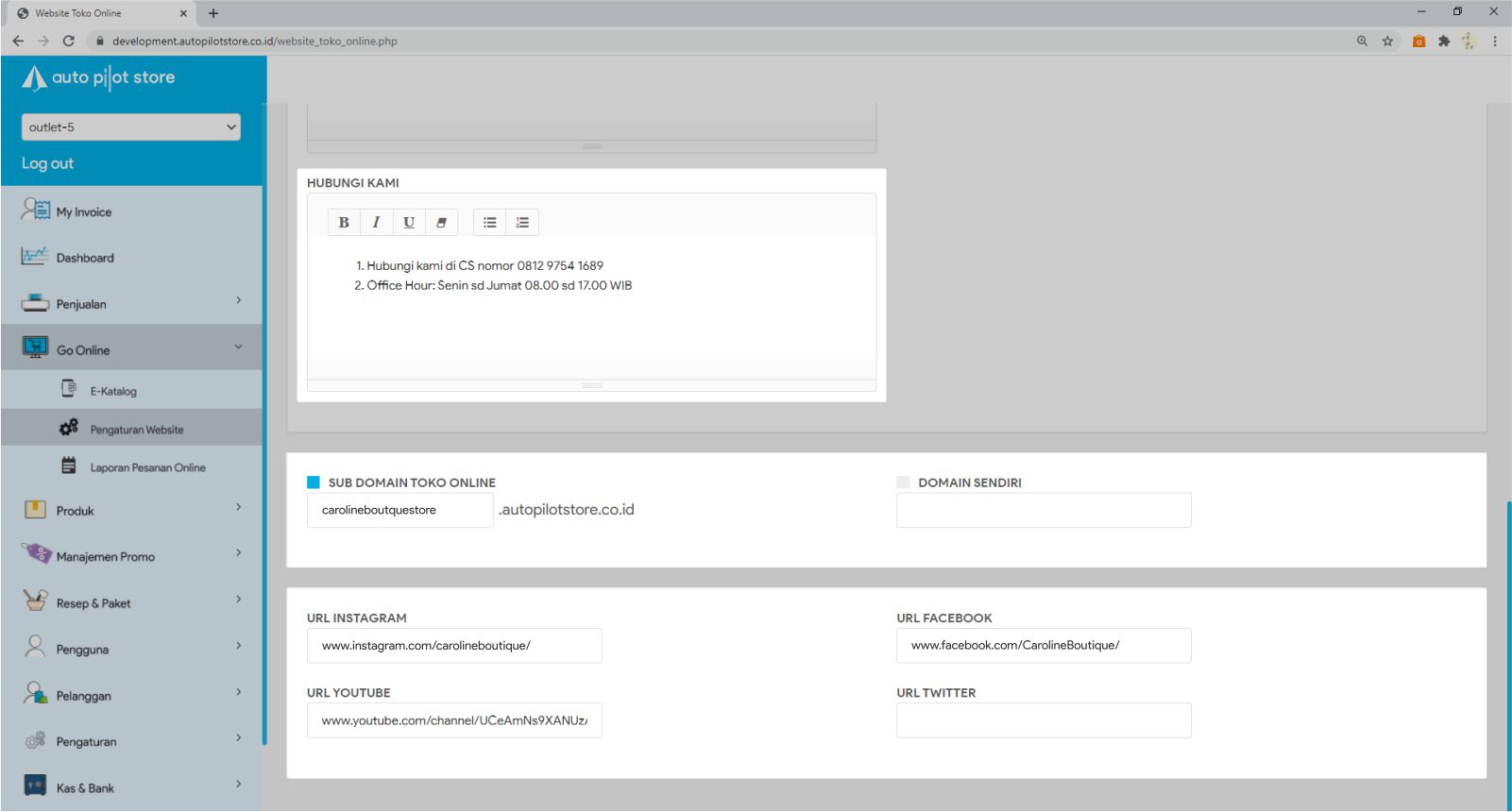Viewport: 1512px width, 812px height.
Task: Apply italic formatting in the editor toolbar
Action: point(376,223)
